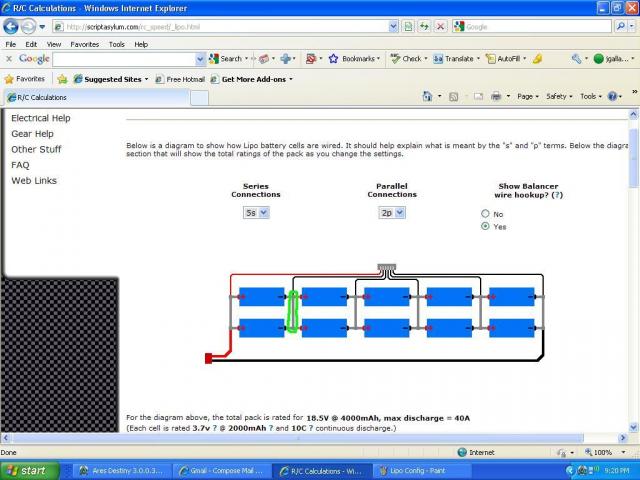Open Google toolbar Bookmarks
The image size is (640, 480).
coord(352,59)
